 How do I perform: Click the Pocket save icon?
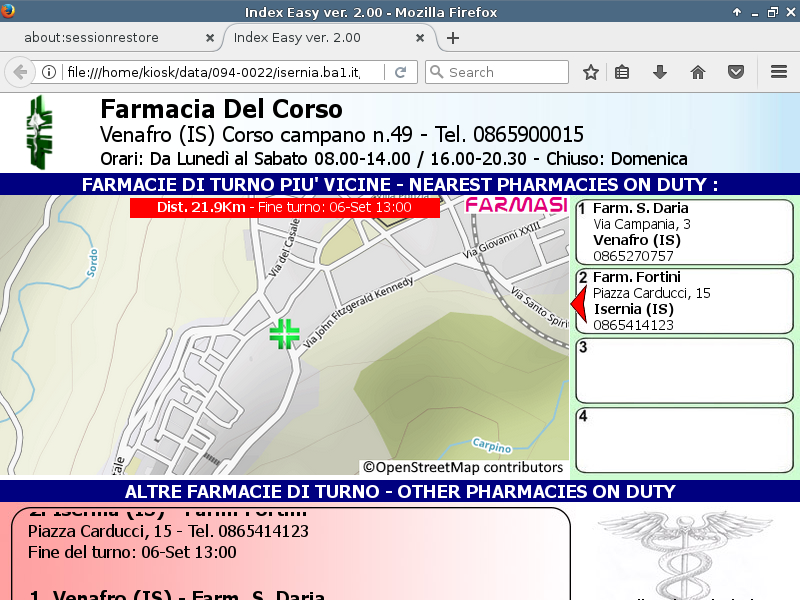(735, 72)
